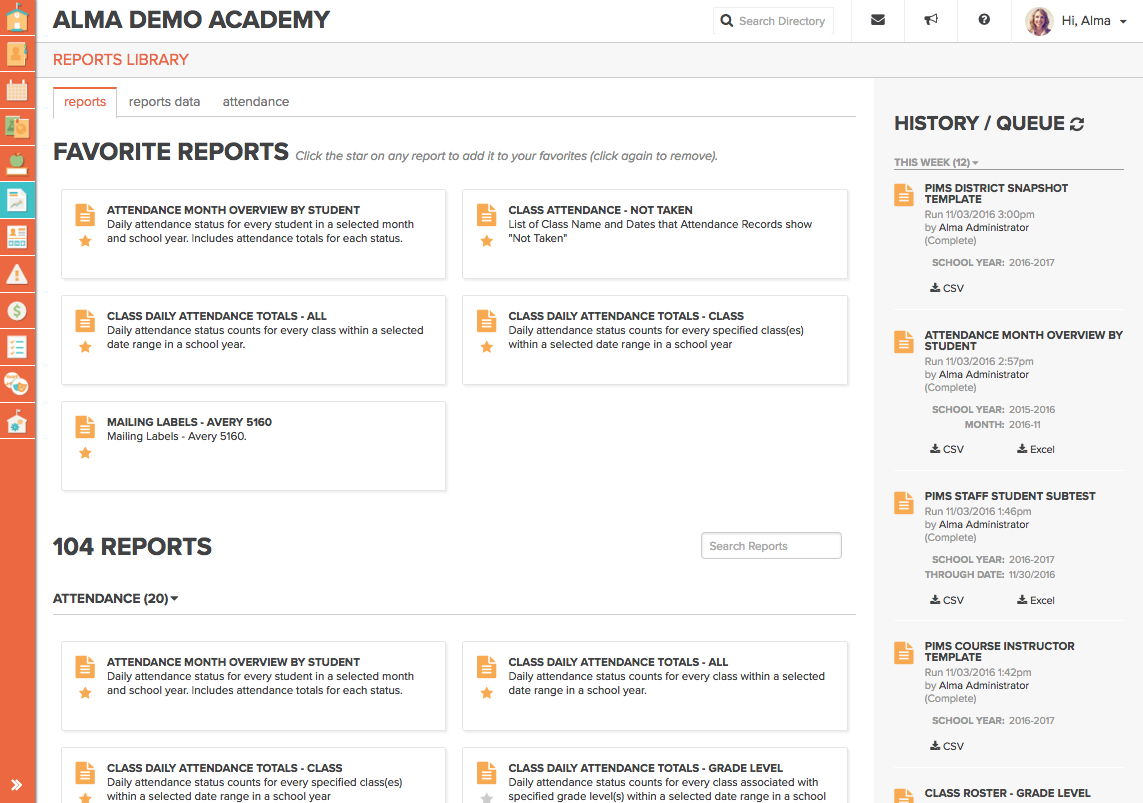This screenshot has height=803, width=1143.
Task: Click the envelope messages icon
Action: (x=878, y=20)
